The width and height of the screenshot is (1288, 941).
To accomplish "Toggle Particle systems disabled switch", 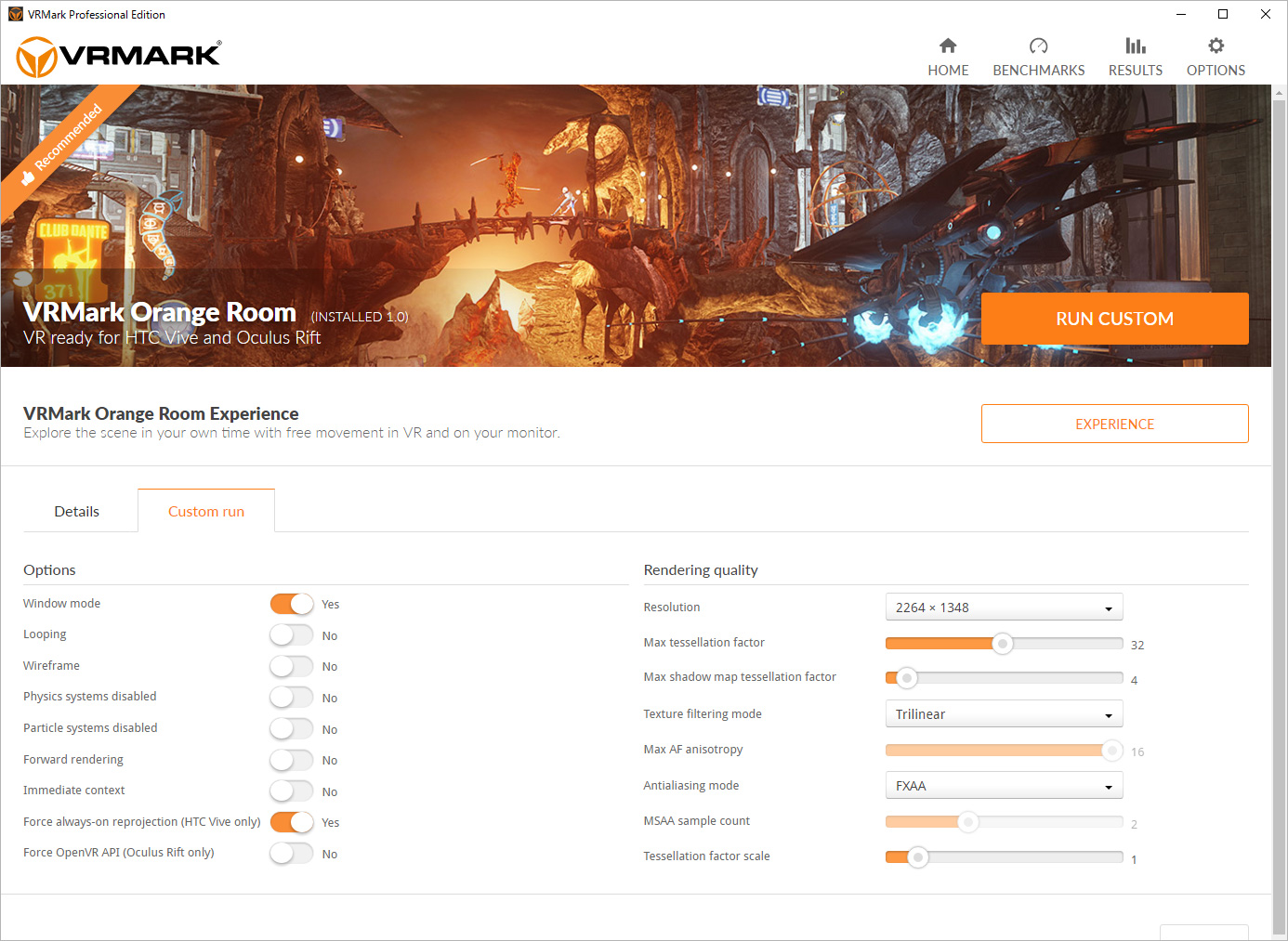I will pos(292,729).
